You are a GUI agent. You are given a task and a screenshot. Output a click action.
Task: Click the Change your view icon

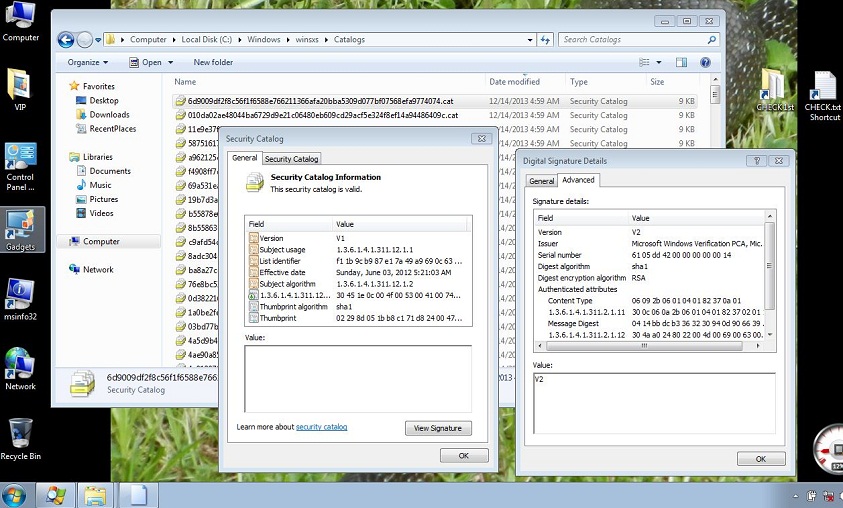coord(644,62)
